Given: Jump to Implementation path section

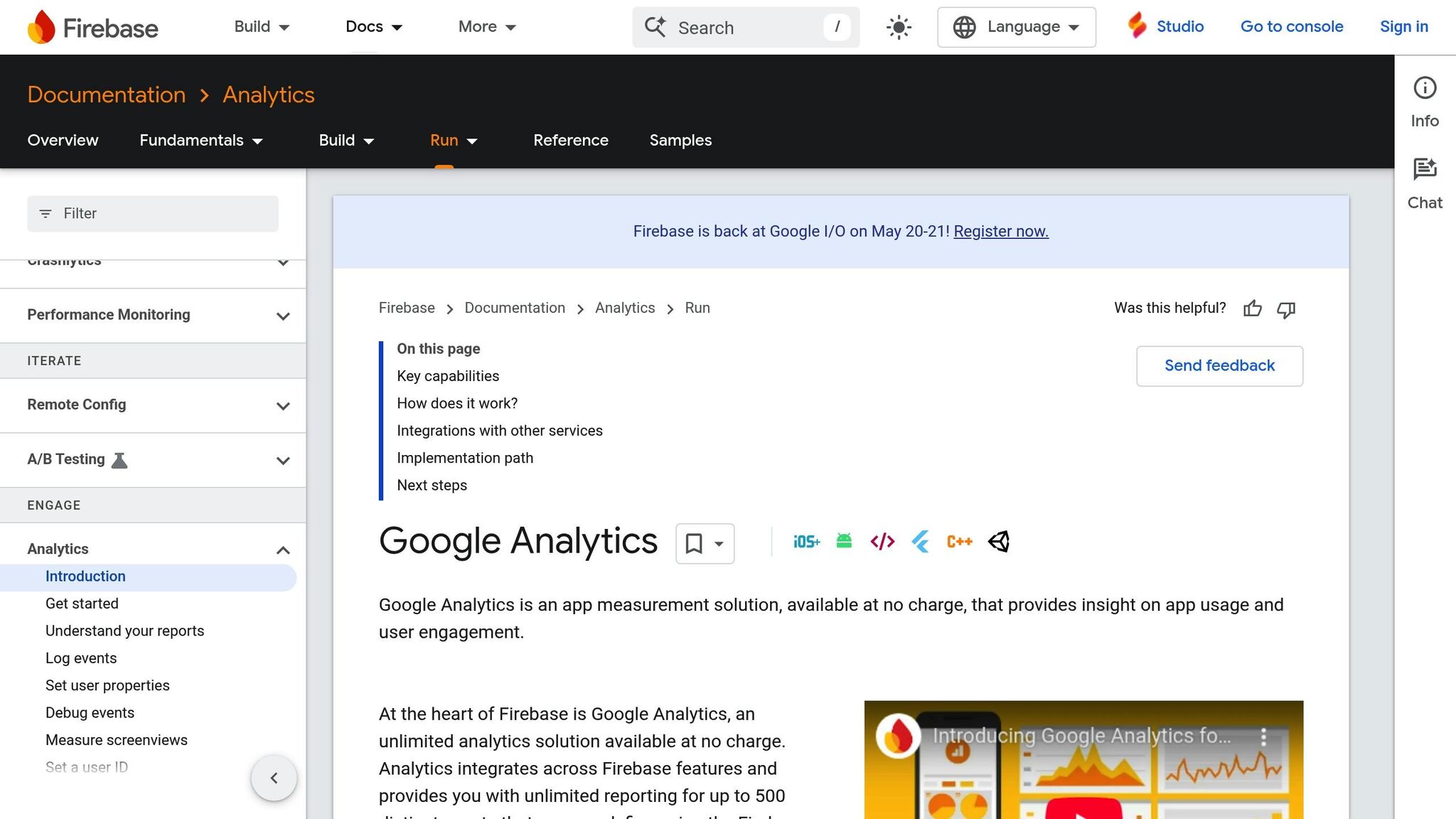Looking at the screenshot, I should click(465, 458).
